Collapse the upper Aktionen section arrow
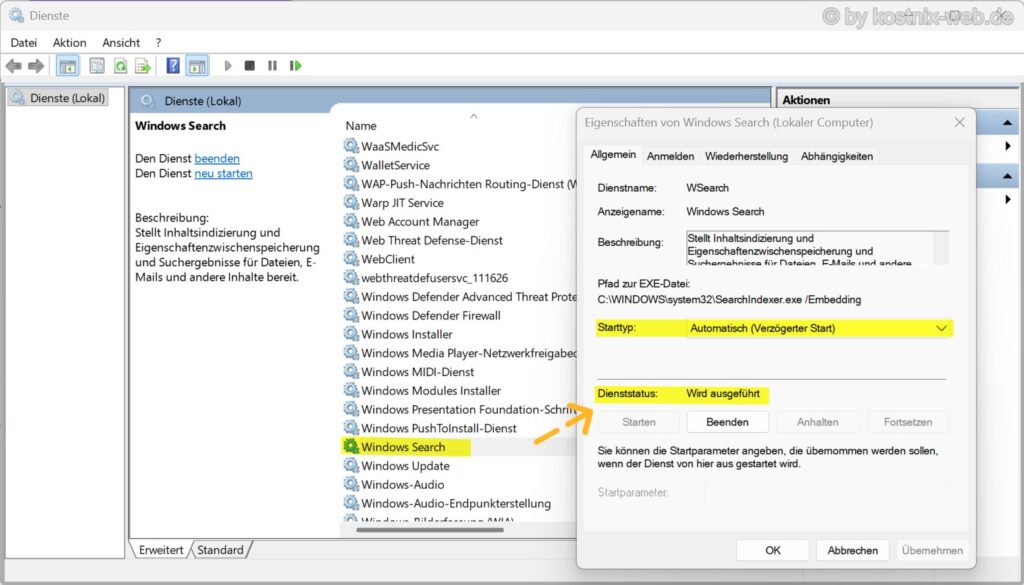The image size is (1024, 585). 1007,123
